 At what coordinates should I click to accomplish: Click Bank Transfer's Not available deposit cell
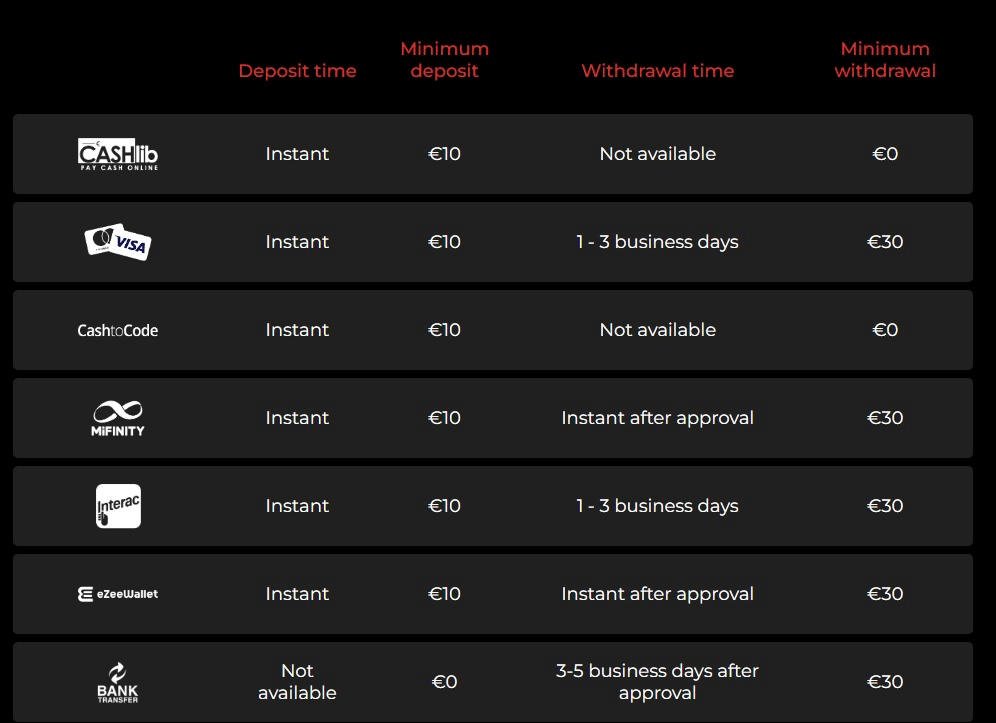(297, 682)
